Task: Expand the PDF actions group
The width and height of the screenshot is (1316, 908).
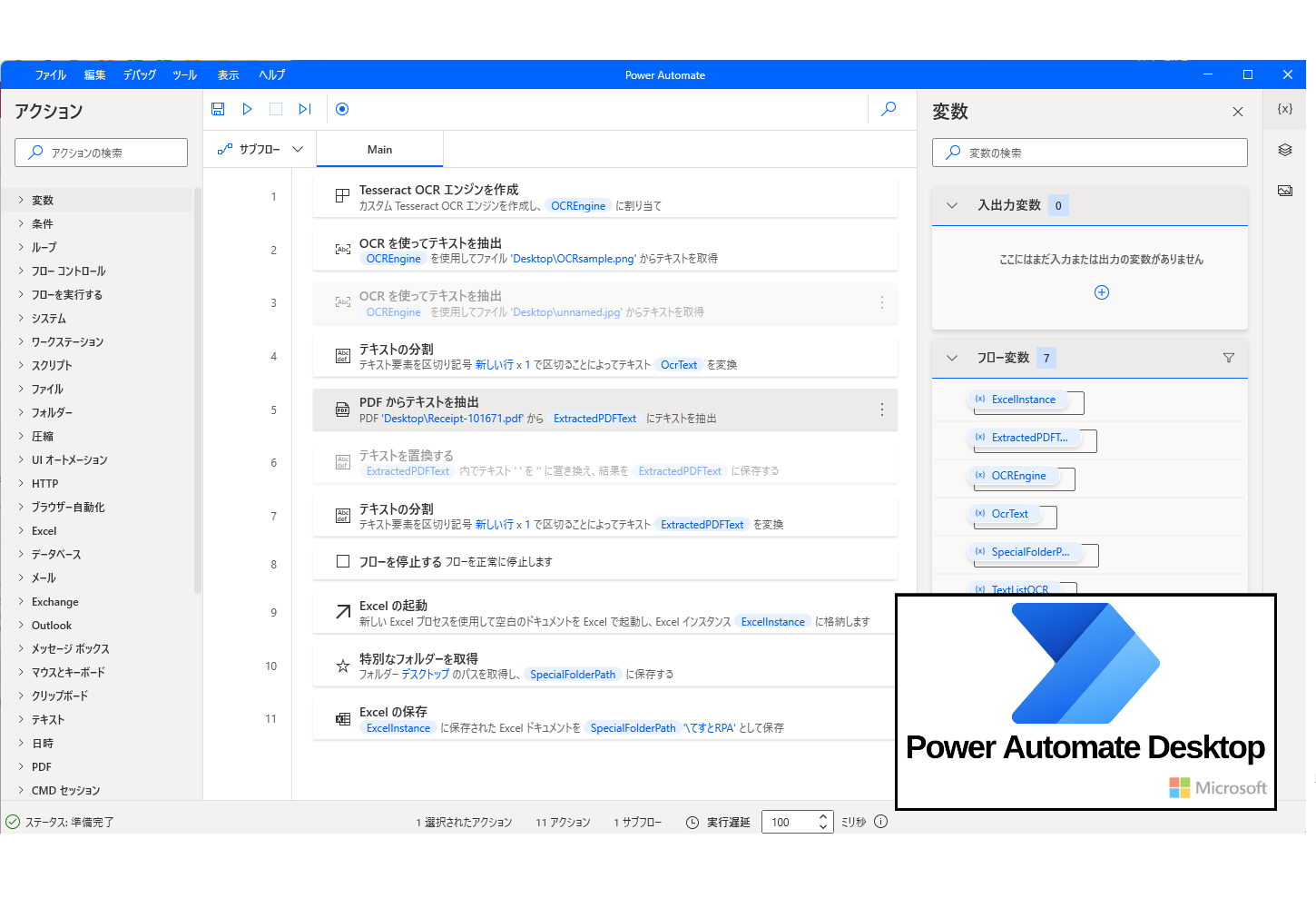Action: pyautogui.click(x=21, y=766)
